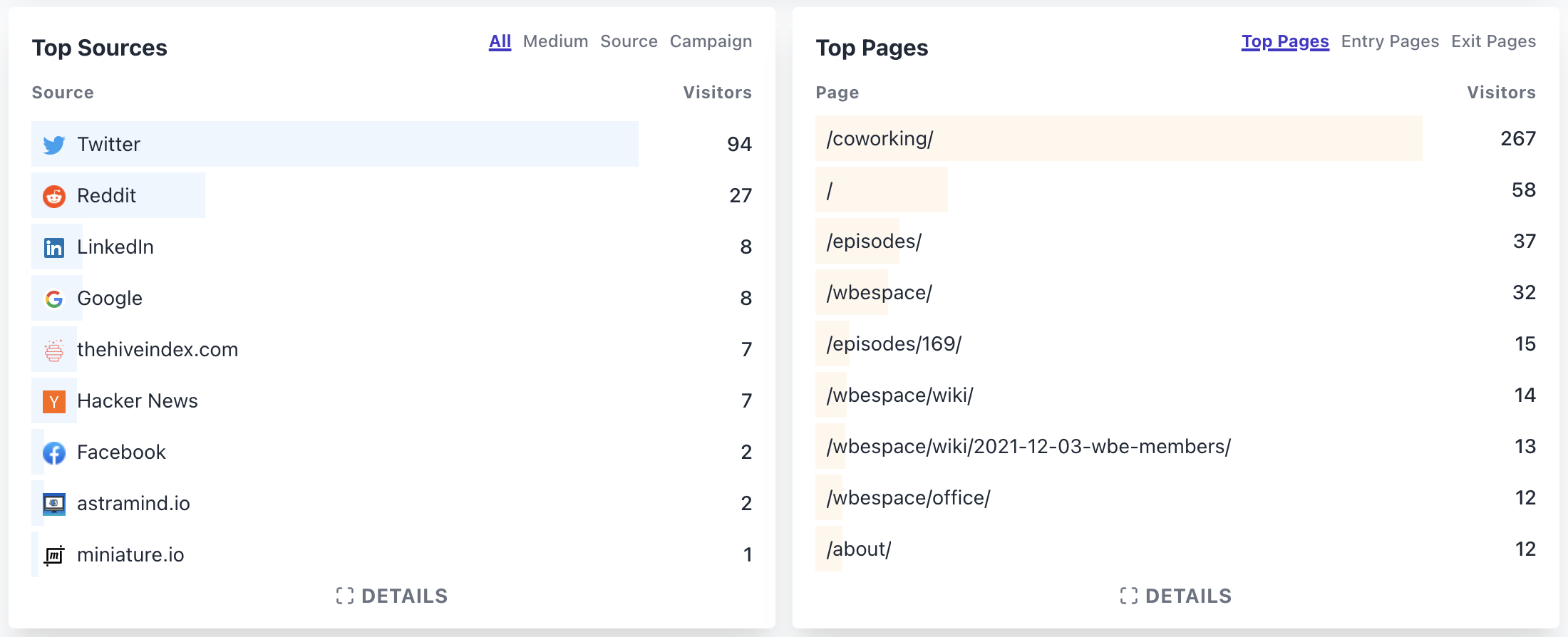This screenshot has height=637, width=1568.
Task: Click the Facebook logo icon
Action: [x=54, y=452]
